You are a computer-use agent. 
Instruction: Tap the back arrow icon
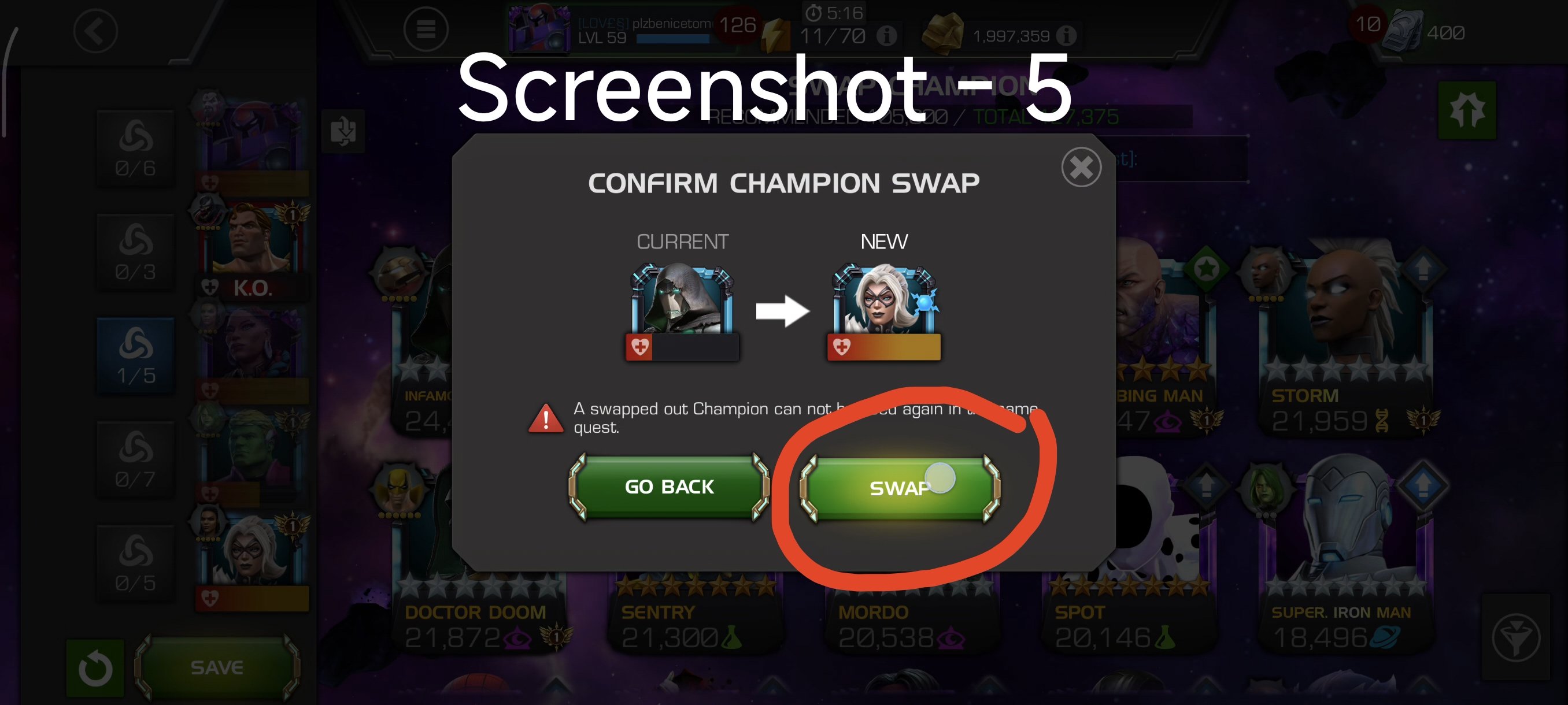(95, 31)
